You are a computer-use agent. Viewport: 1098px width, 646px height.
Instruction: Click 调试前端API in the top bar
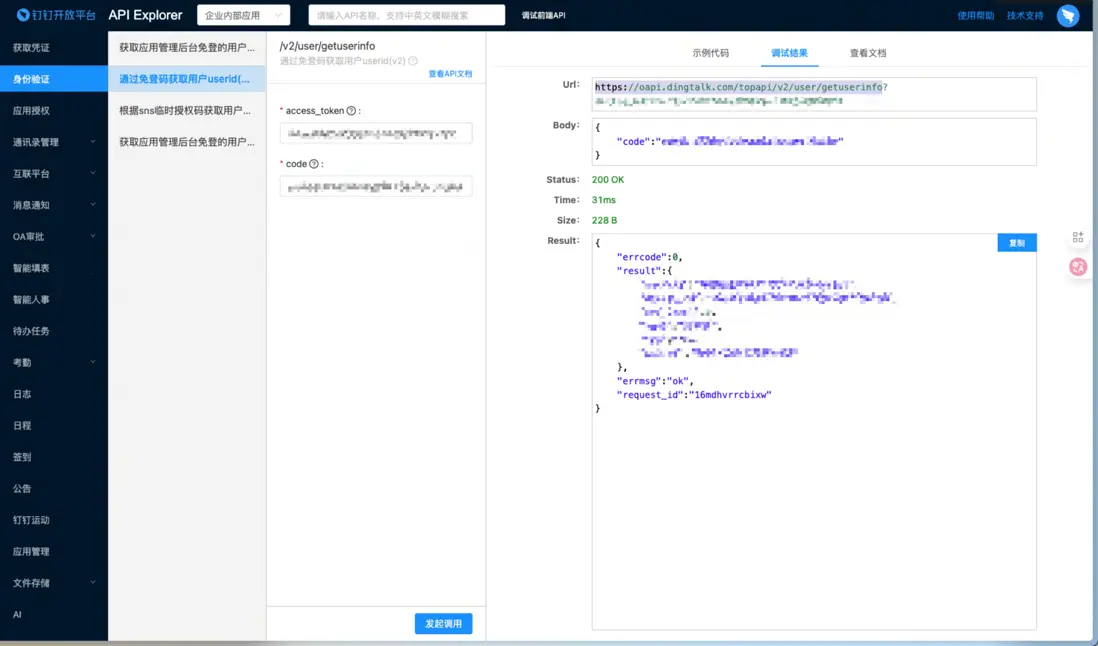pyautogui.click(x=543, y=15)
